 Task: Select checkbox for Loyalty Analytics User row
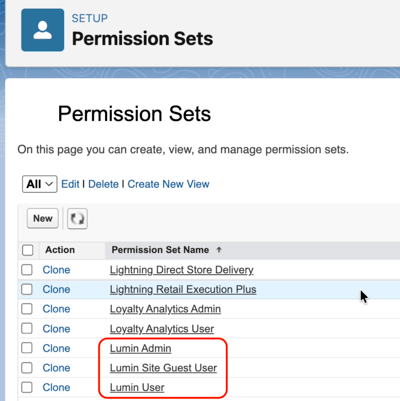pos(27,329)
